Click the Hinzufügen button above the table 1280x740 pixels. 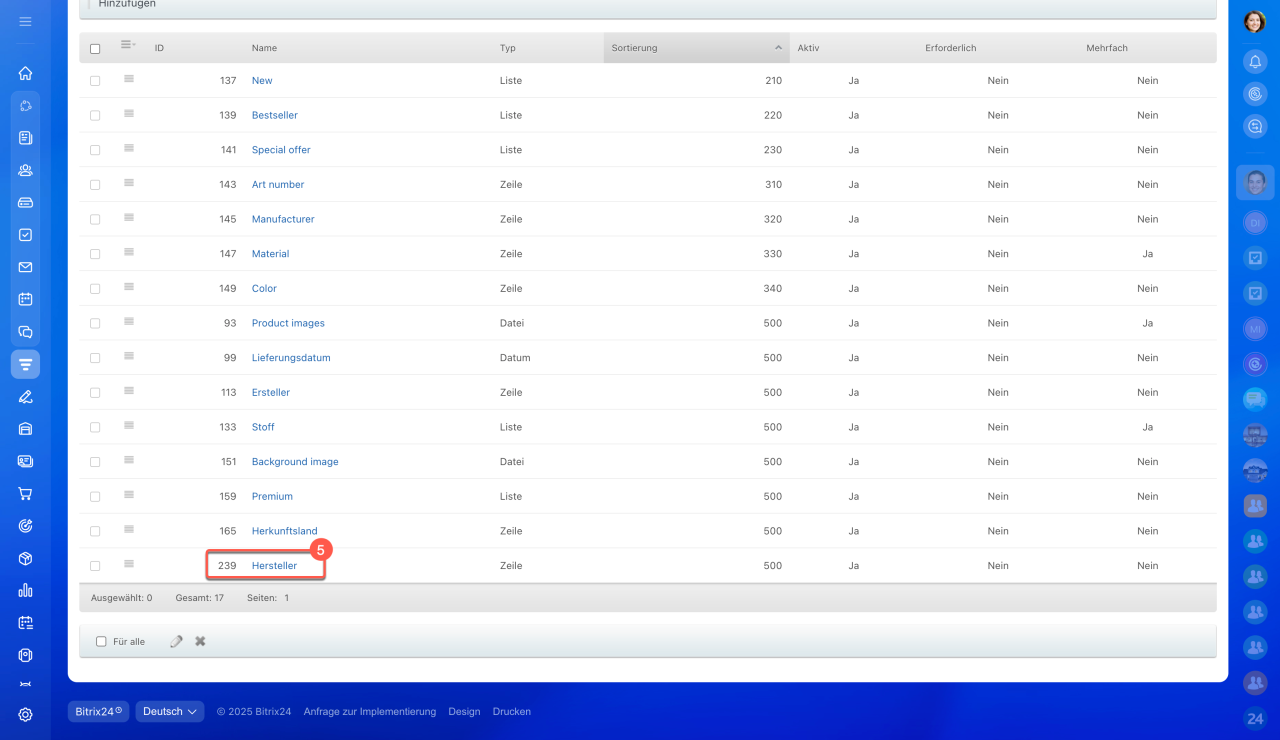click(x=127, y=4)
